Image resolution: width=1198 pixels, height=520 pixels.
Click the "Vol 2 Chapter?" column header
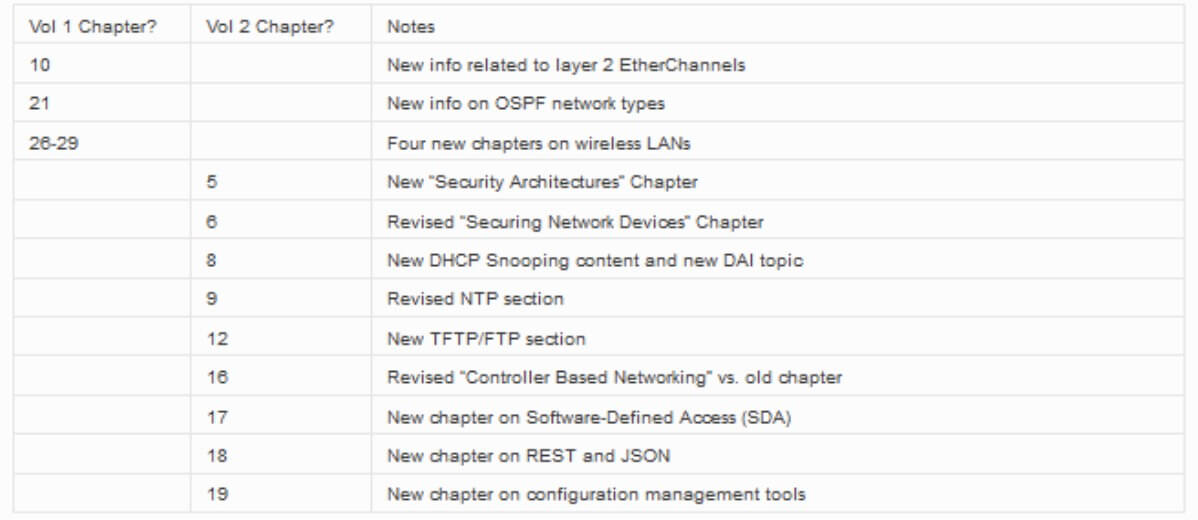tap(269, 27)
